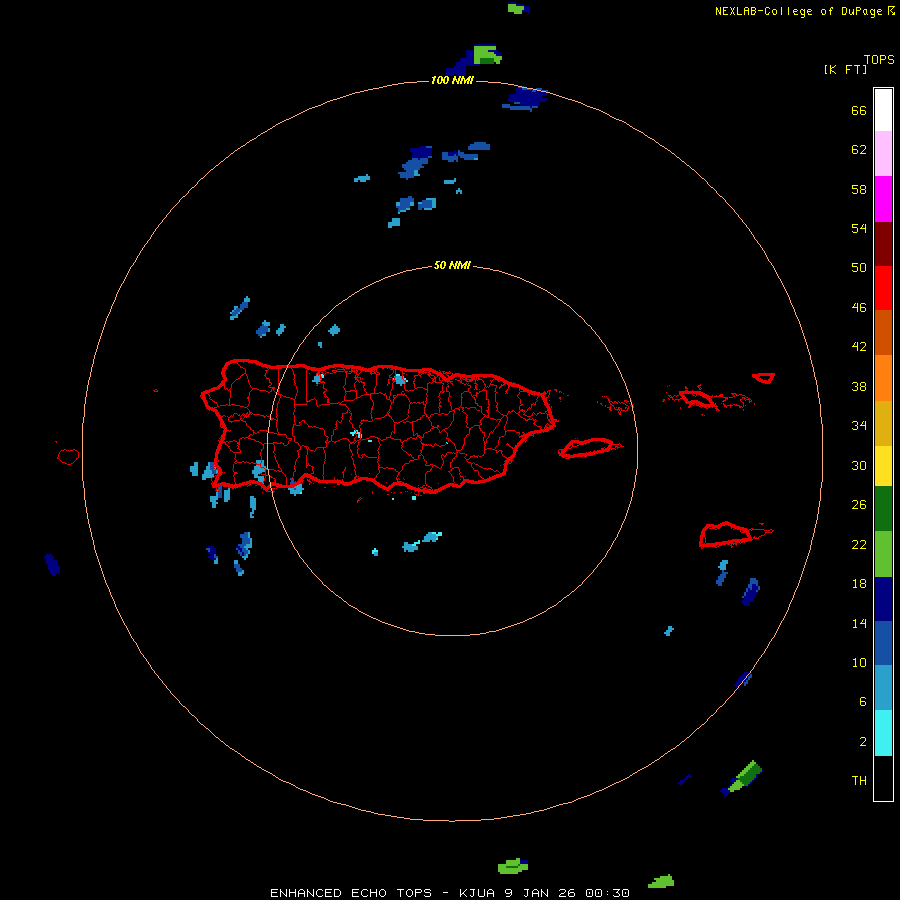The image size is (900, 900).
Task: Click the legend value 14
Action: coord(859,623)
